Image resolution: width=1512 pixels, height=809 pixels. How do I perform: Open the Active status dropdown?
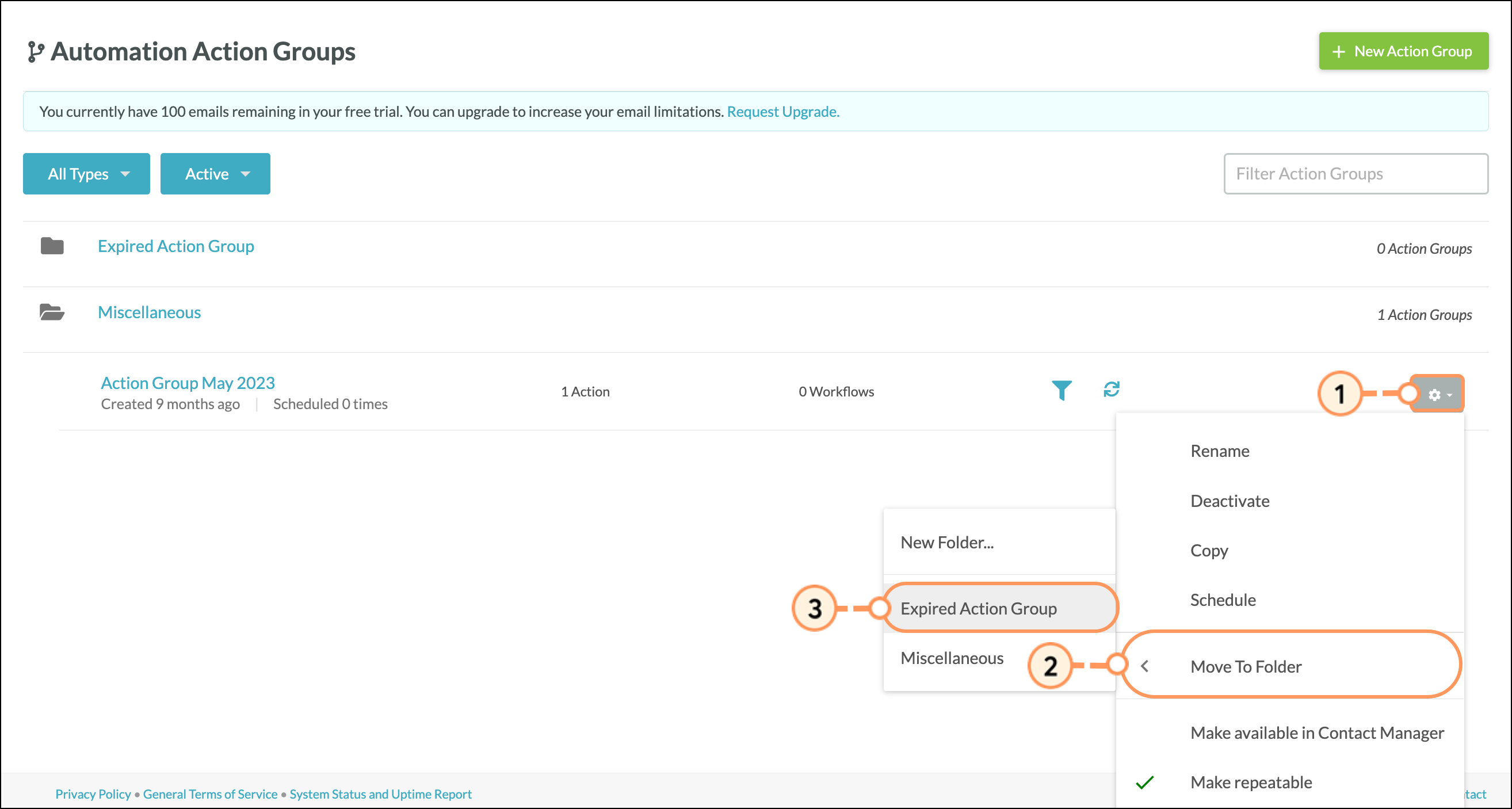(215, 174)
